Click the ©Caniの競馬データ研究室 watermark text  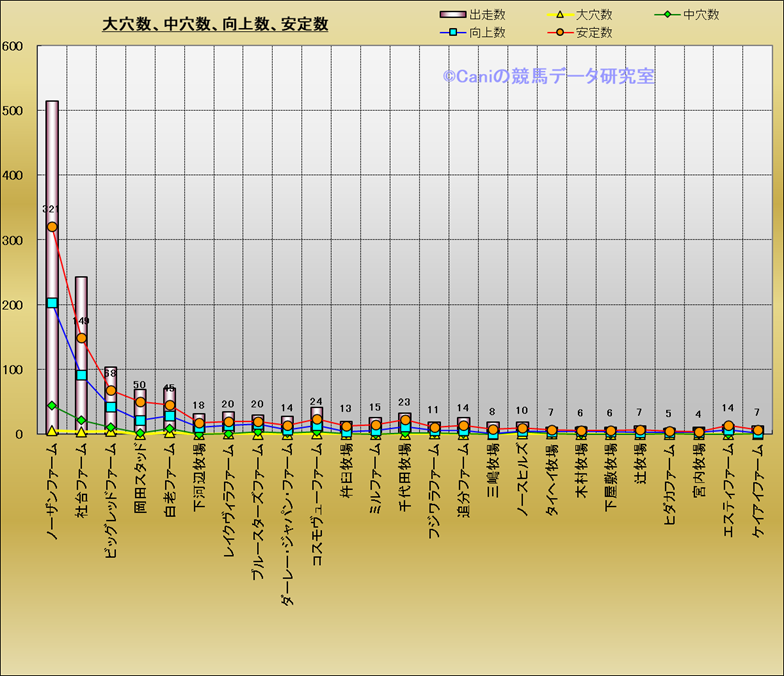pos(549,76)
